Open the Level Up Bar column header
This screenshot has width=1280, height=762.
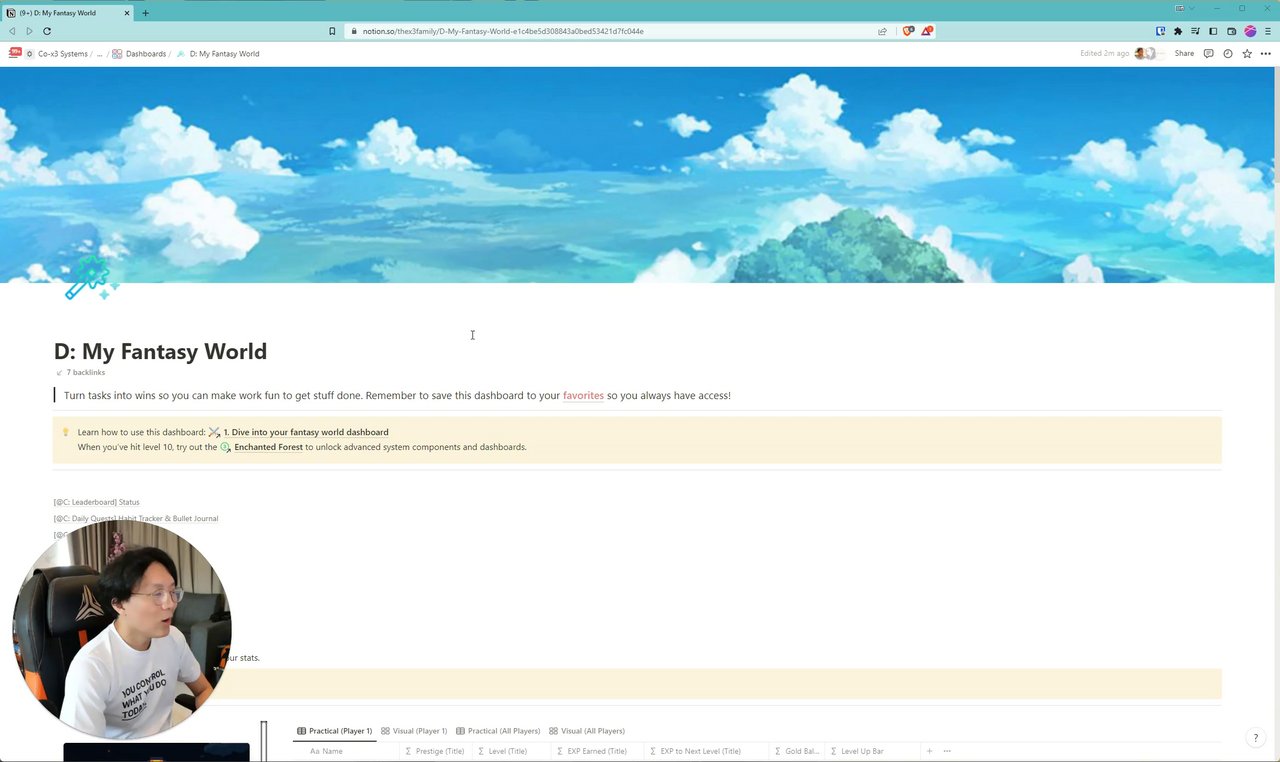point(857,751)
